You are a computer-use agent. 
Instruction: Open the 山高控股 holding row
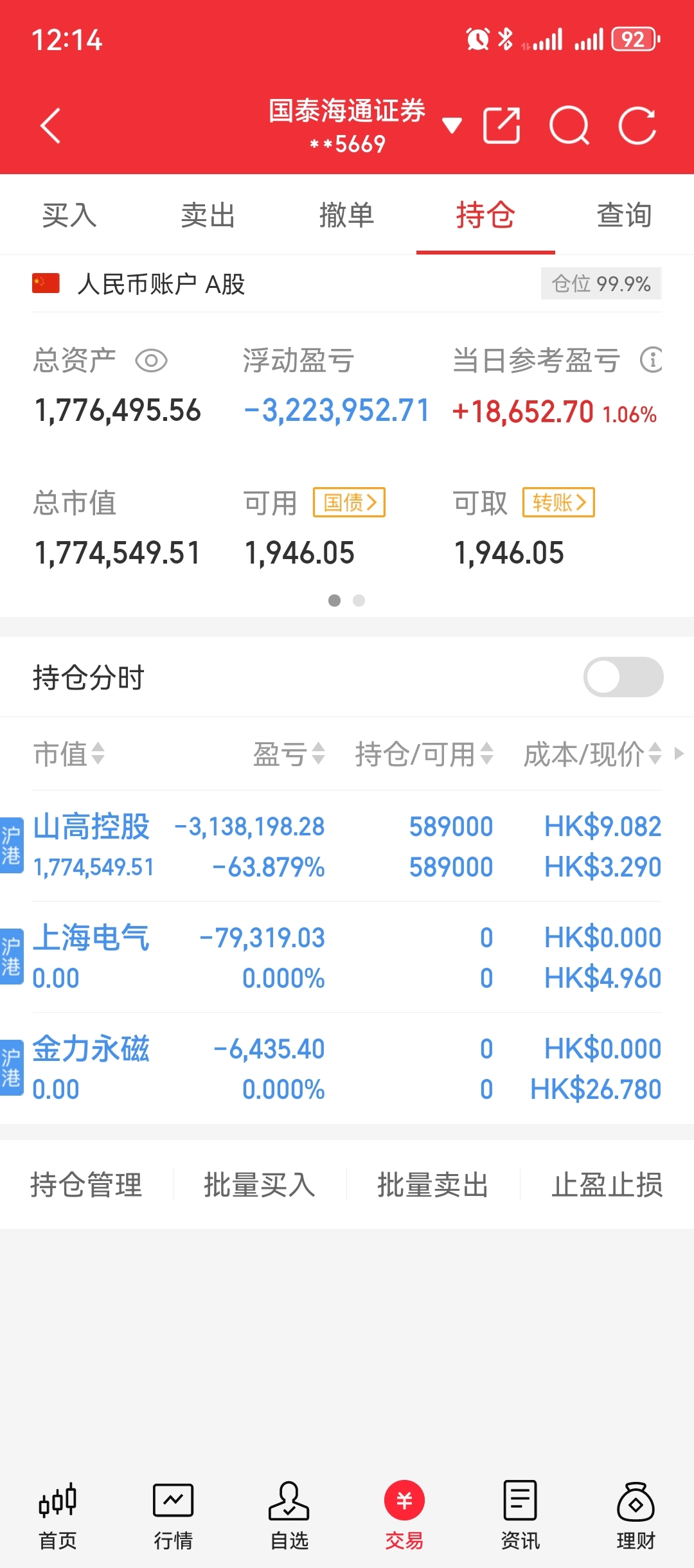tap(347, 846)
